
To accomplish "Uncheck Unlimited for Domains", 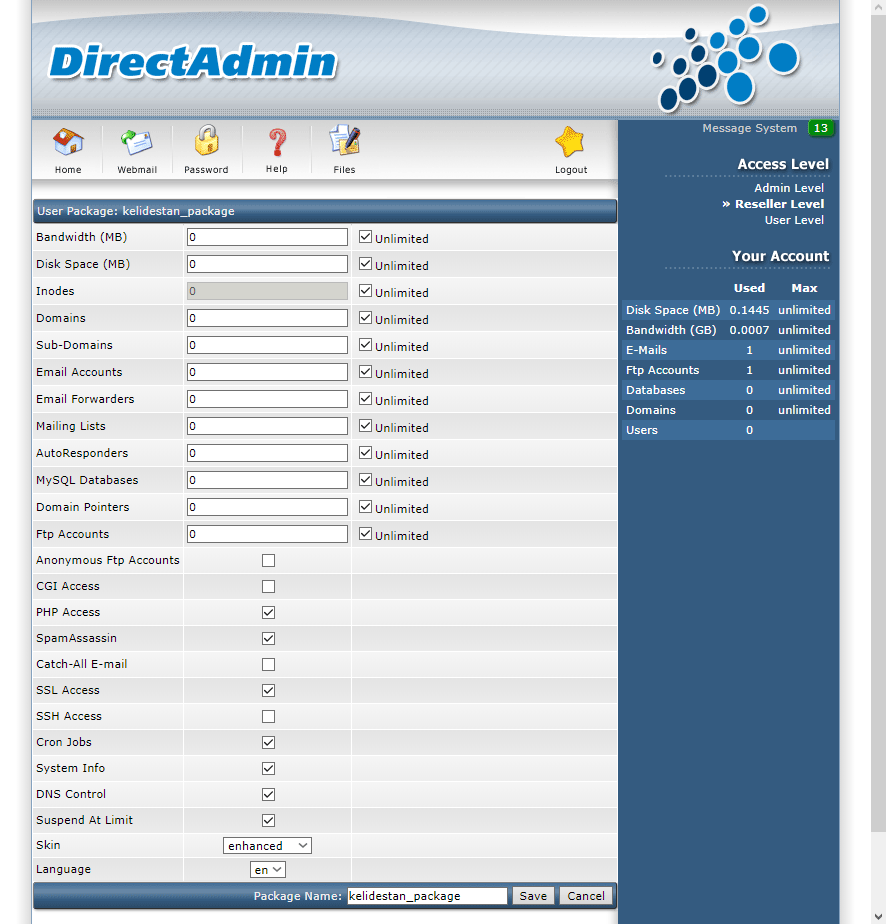I will [365, 318].
